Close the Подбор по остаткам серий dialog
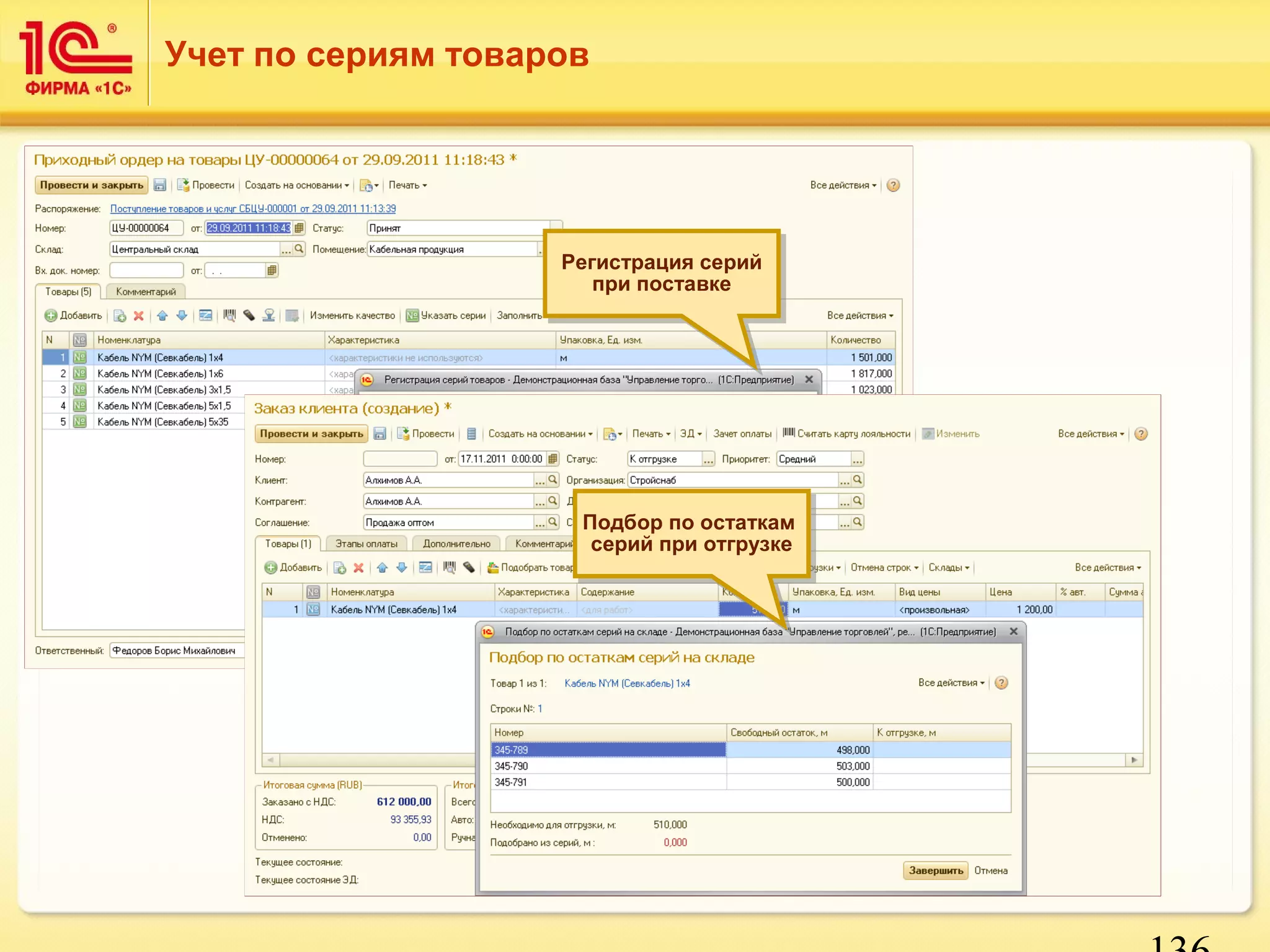Screen dimensions: 1270x952 point(1013,632)
